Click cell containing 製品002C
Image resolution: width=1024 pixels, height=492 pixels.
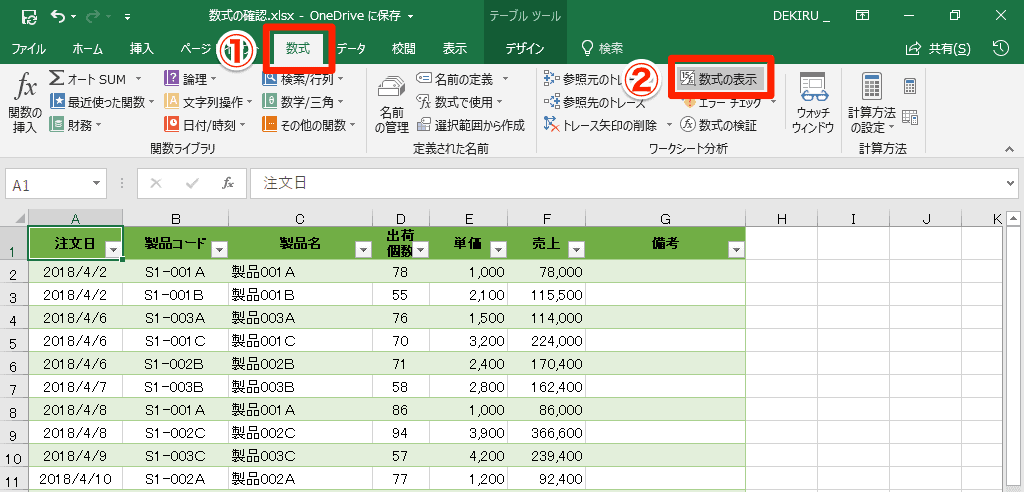point(300,433)
